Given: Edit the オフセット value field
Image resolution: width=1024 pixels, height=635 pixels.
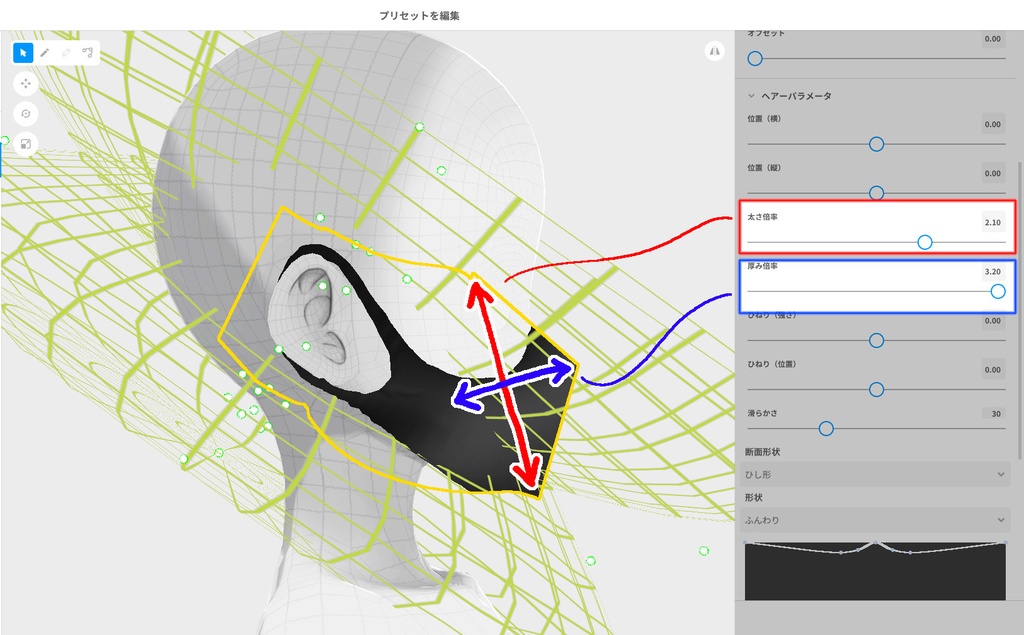Looking at the screenshot, I should click(x=993, y=39).
